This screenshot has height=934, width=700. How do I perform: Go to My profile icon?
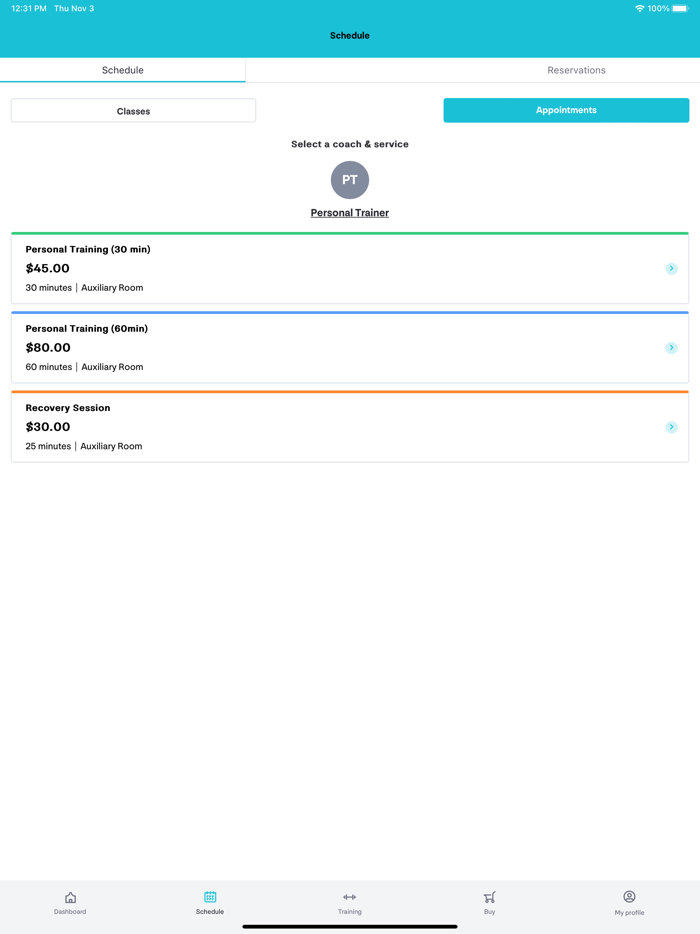(629, 898)
